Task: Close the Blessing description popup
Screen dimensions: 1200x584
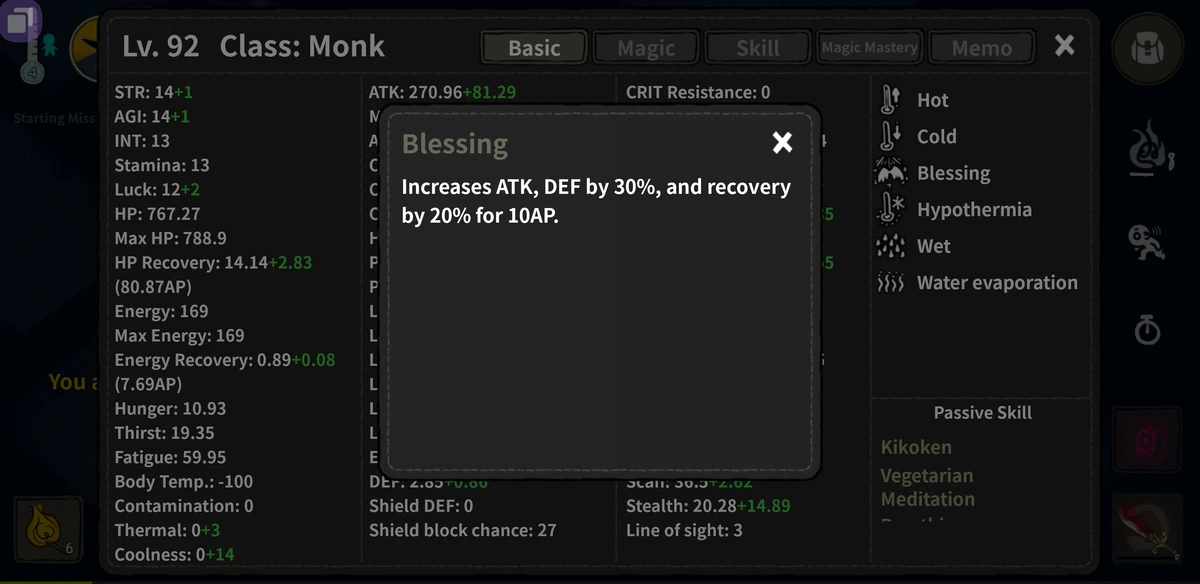Action: click(x=782, y=142)
